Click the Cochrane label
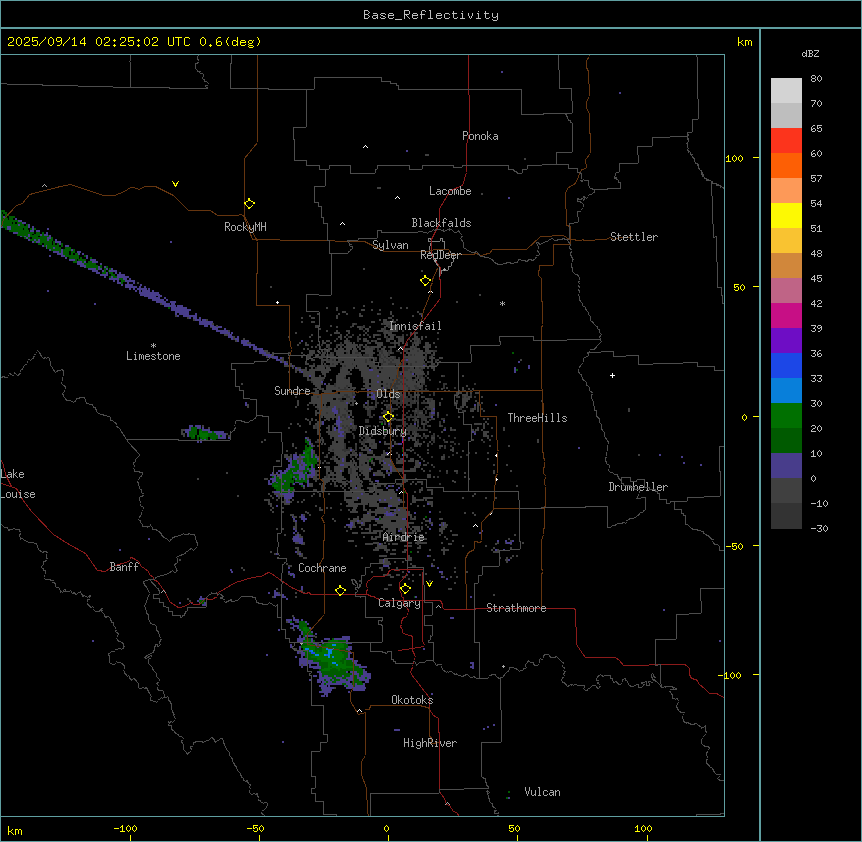 click(x=322, y=568)
